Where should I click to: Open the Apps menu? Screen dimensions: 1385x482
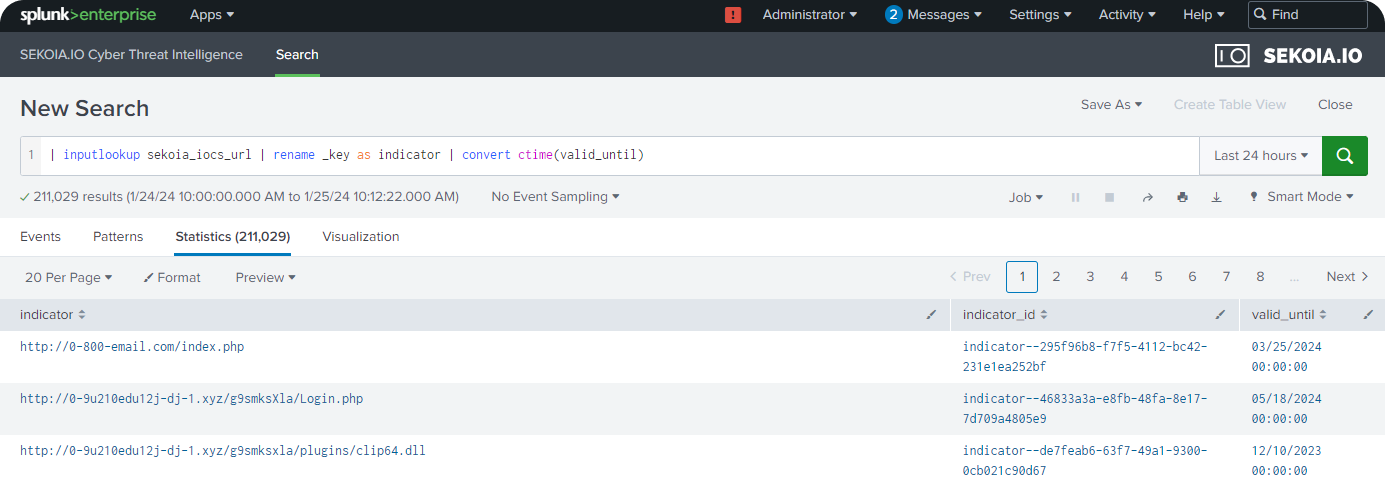pyautogui.click(x=212, y=15)
